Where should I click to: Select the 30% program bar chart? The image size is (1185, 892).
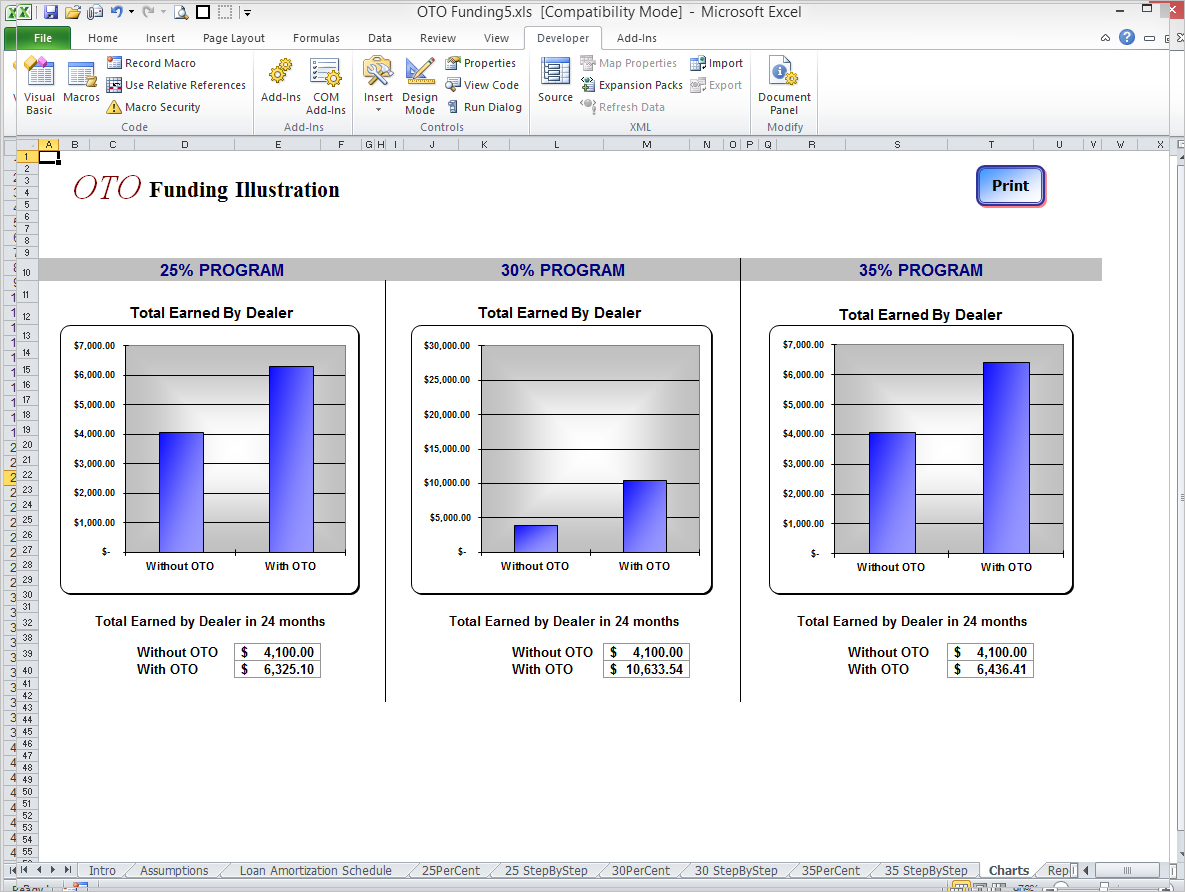(562, 460)
